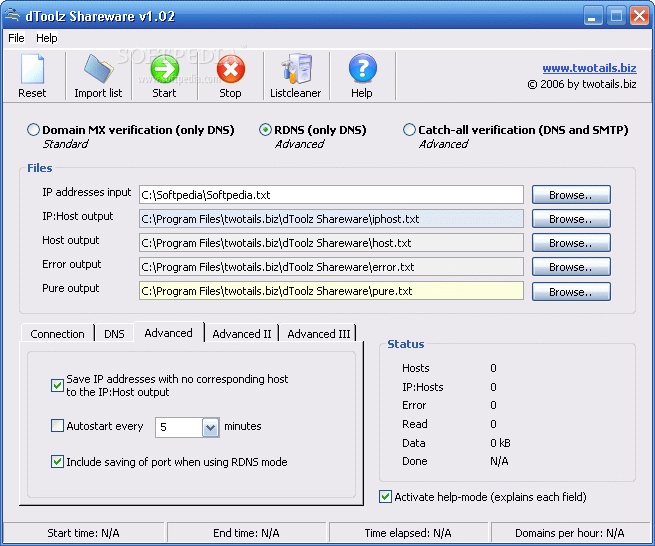Open the Listcleaner tool icon
The height and width of the screenshot is (546, 655).
297,69
